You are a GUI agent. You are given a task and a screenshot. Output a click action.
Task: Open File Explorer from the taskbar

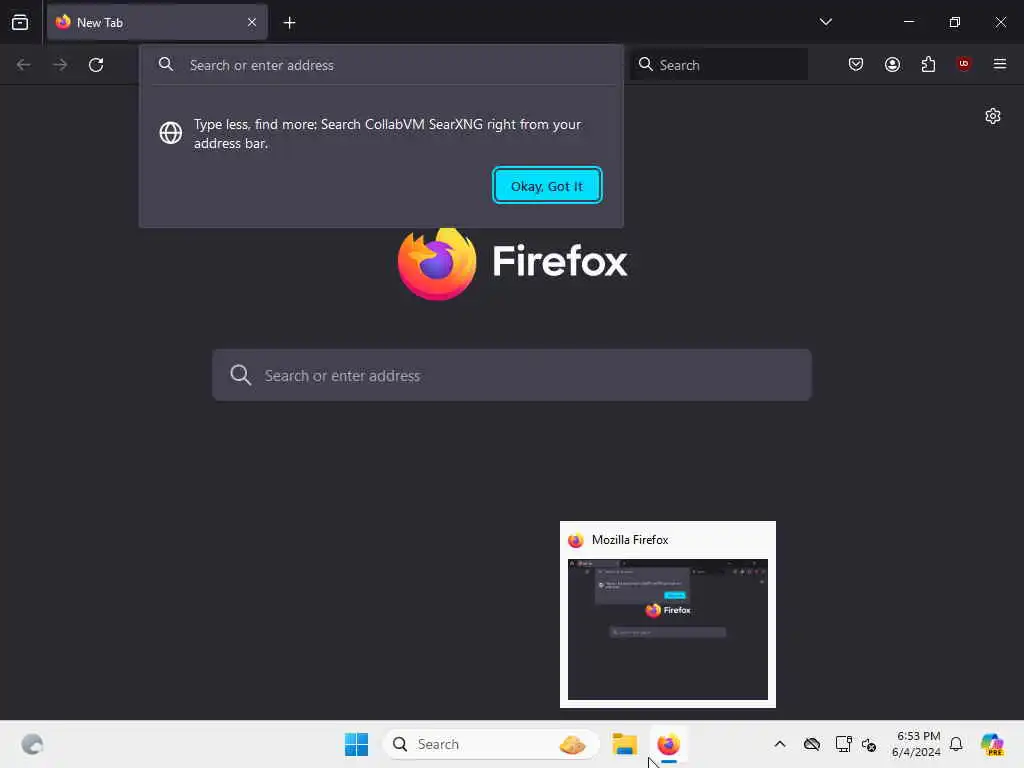(x=624, y=744)
